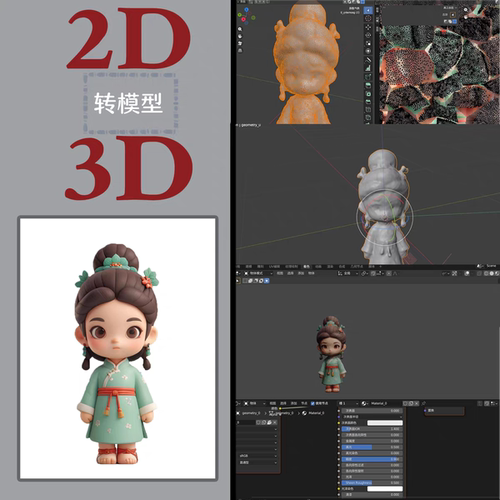
Task: Toggle camera view icon in top-left viewport
Action: tap(240, 43)
